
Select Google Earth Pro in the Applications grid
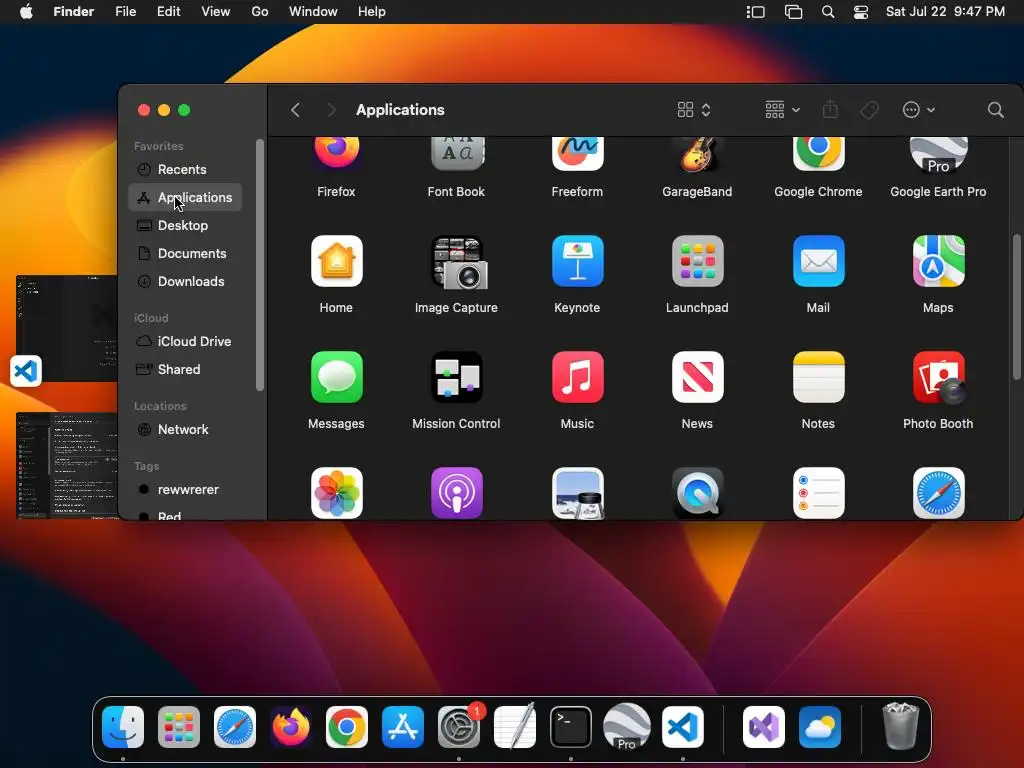pyautogui.click(x=938, y=155)
